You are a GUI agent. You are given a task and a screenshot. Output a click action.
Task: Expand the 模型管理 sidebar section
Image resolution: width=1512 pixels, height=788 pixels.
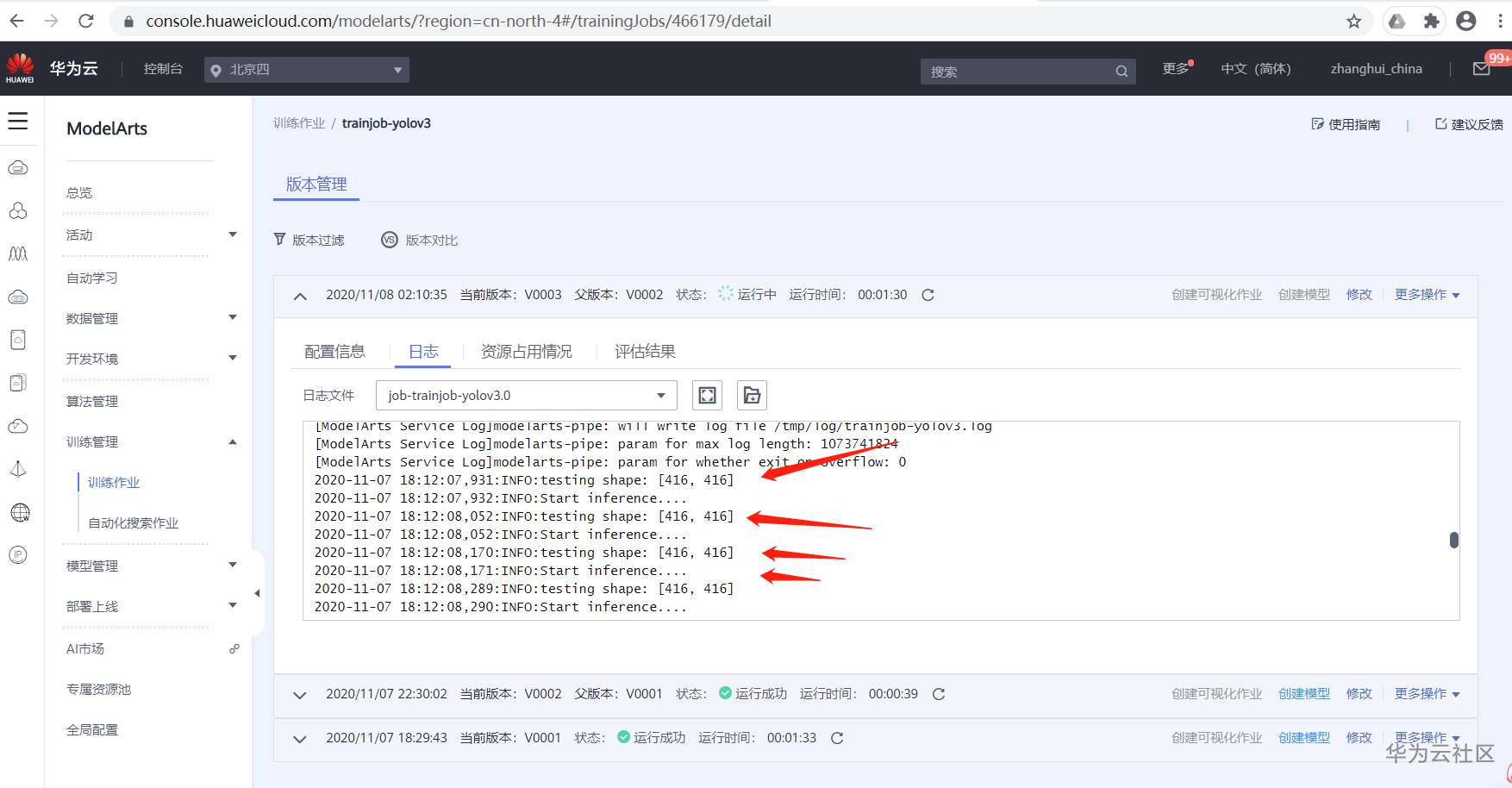coord(233,565)
